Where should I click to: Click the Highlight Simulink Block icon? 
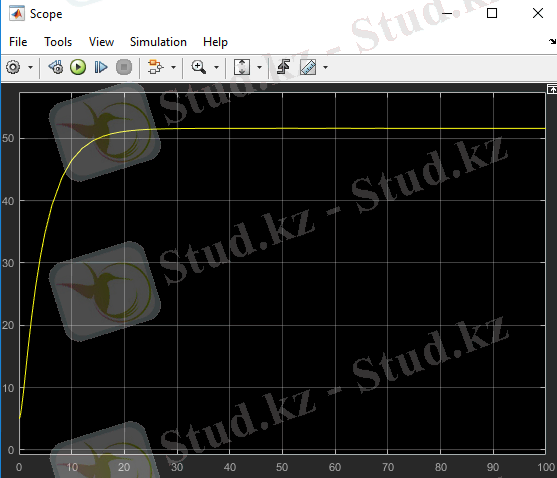click(x=155, y=67)
